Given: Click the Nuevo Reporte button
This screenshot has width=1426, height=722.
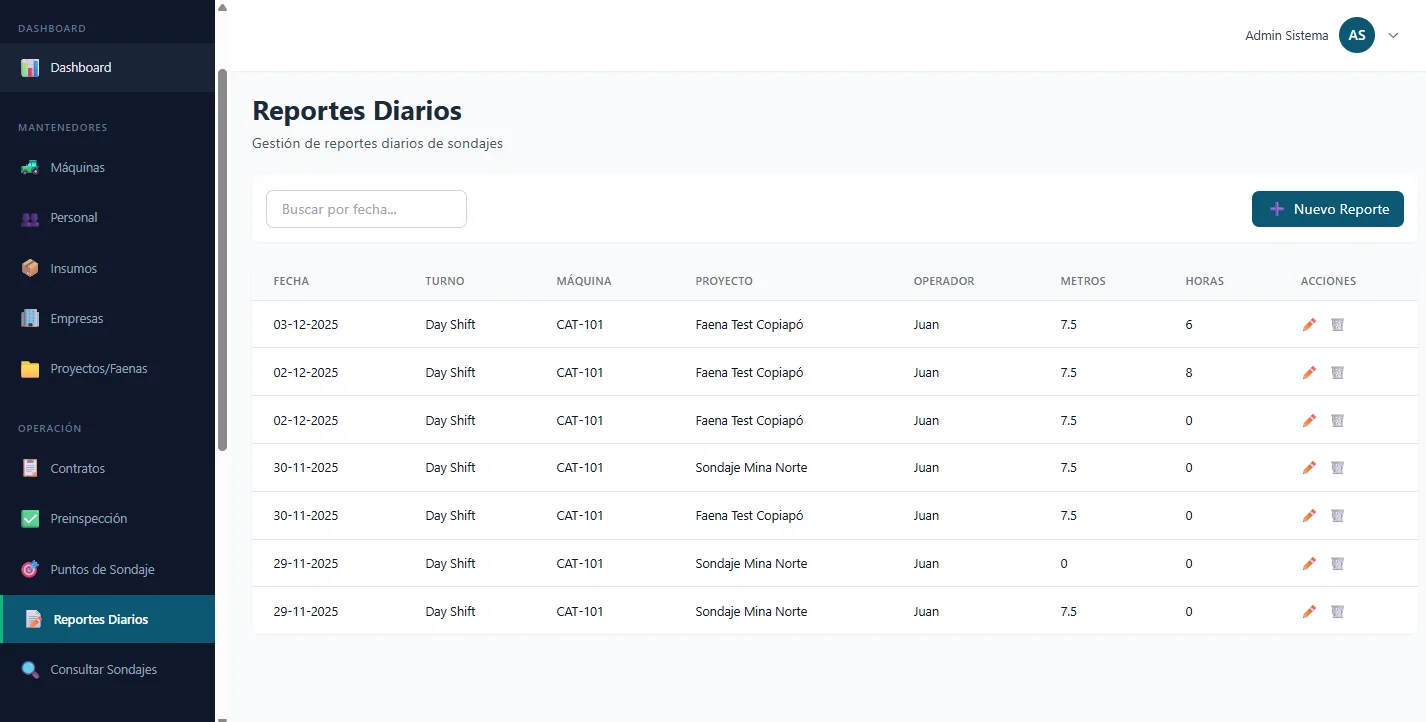Looking at the screenshot, I should [x=1327, y=209].
